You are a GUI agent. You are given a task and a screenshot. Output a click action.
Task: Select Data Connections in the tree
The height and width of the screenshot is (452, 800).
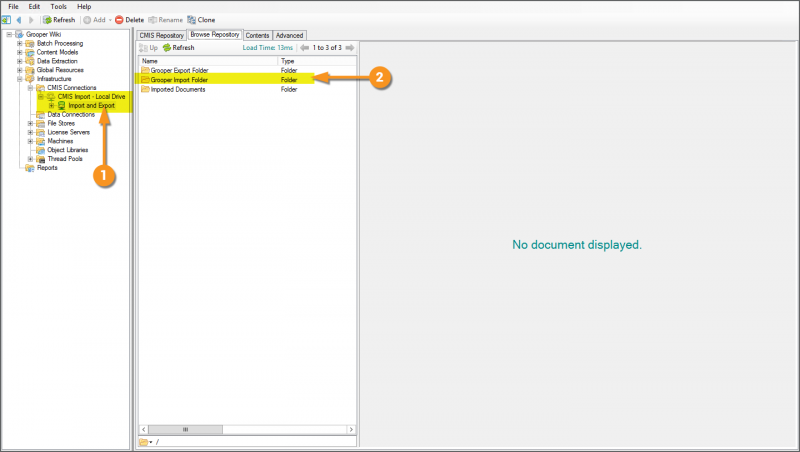tap(71, 114)
